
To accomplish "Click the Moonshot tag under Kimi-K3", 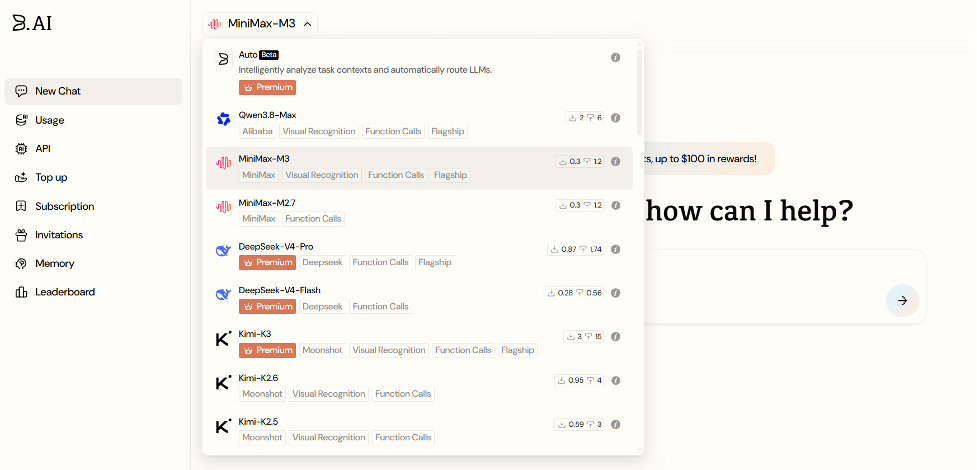I will point(322,350).
